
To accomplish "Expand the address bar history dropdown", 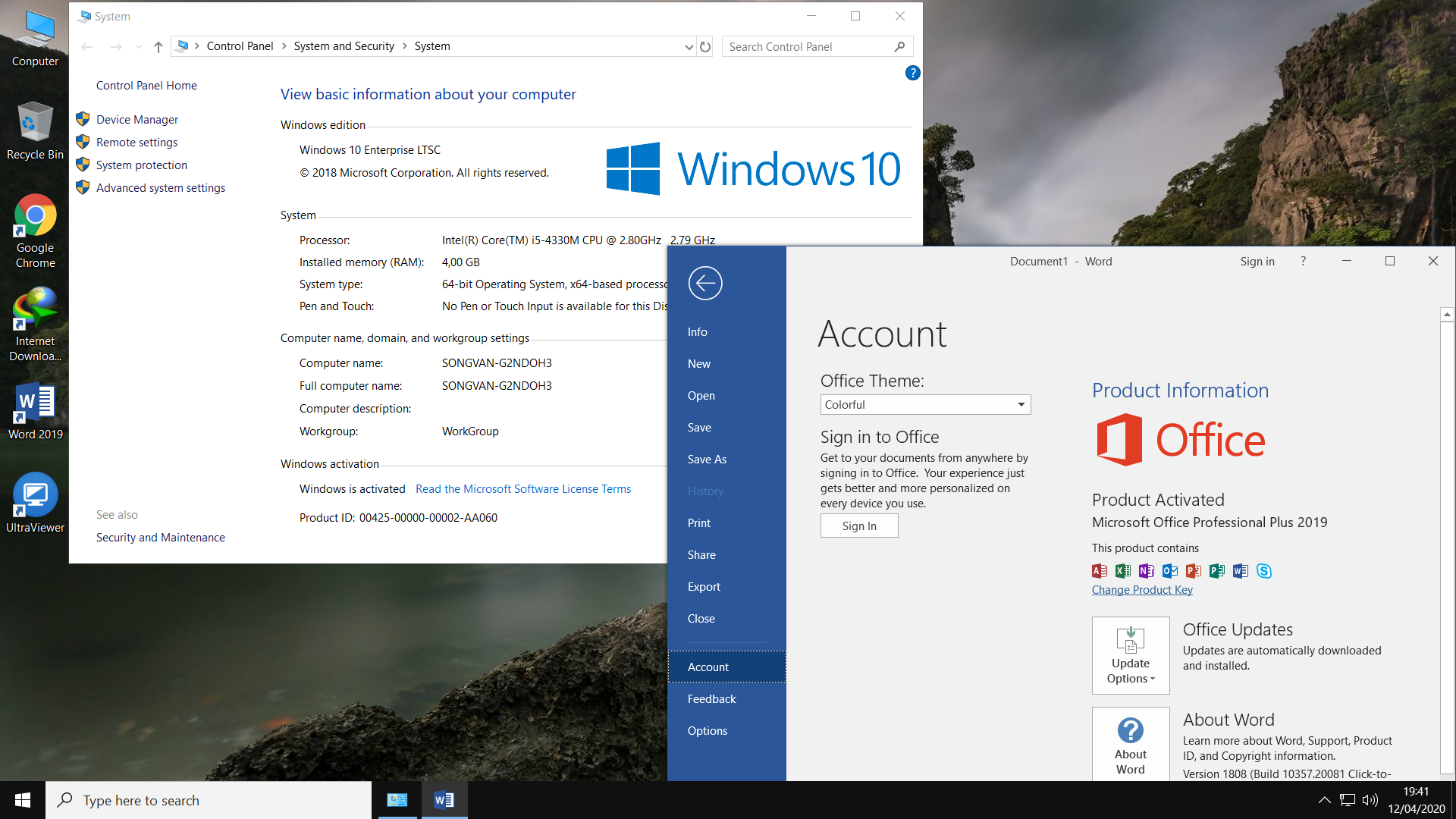I will click(x=689, y=47).
